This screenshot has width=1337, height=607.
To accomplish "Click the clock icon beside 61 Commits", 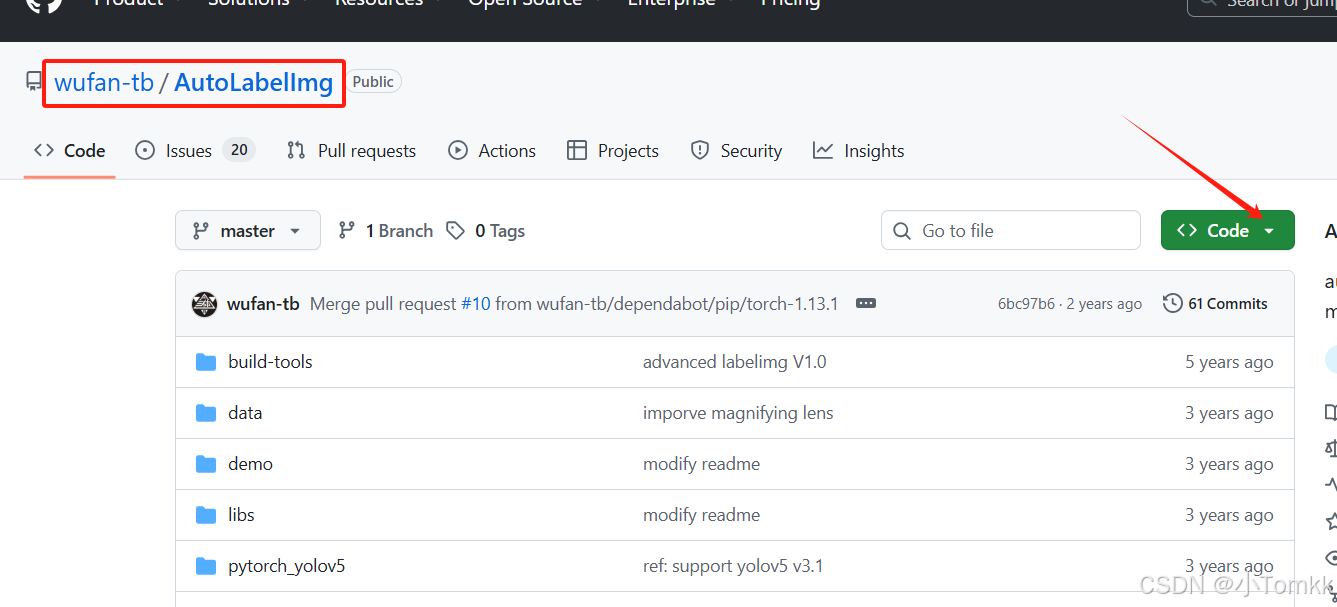I will tap(1173, 303).
